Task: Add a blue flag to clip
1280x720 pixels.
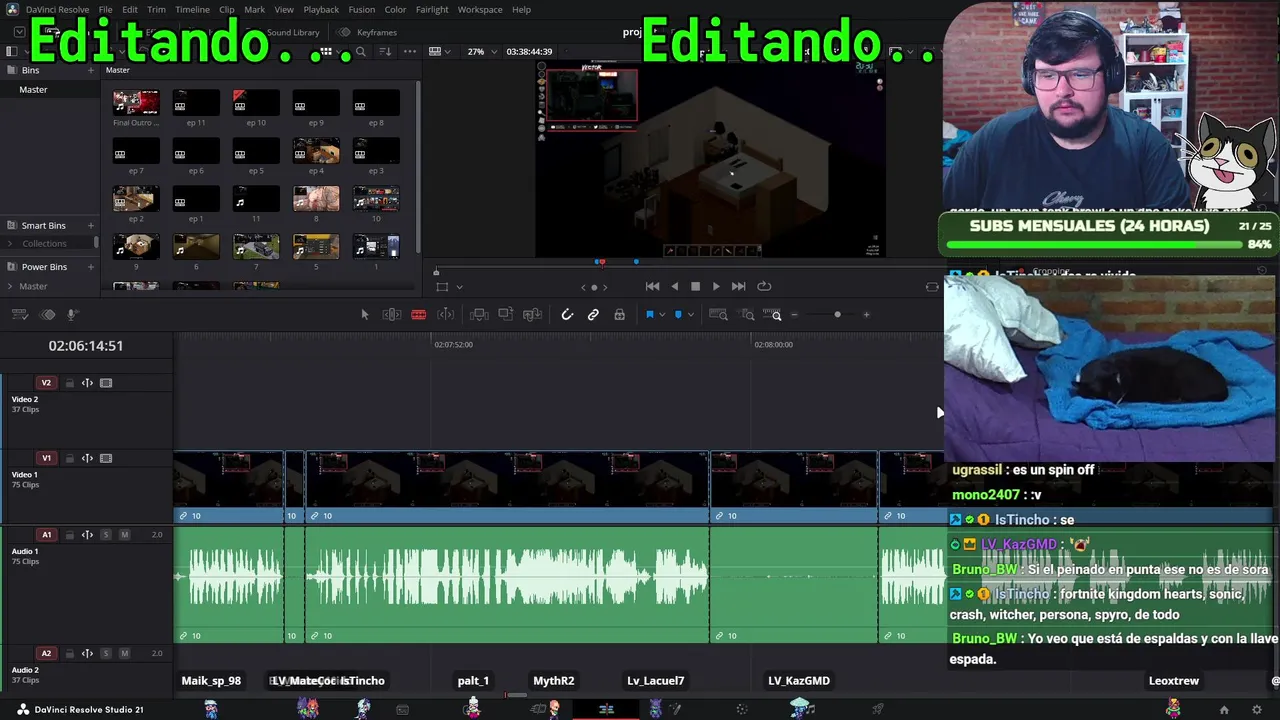Action: coord(649,315)
